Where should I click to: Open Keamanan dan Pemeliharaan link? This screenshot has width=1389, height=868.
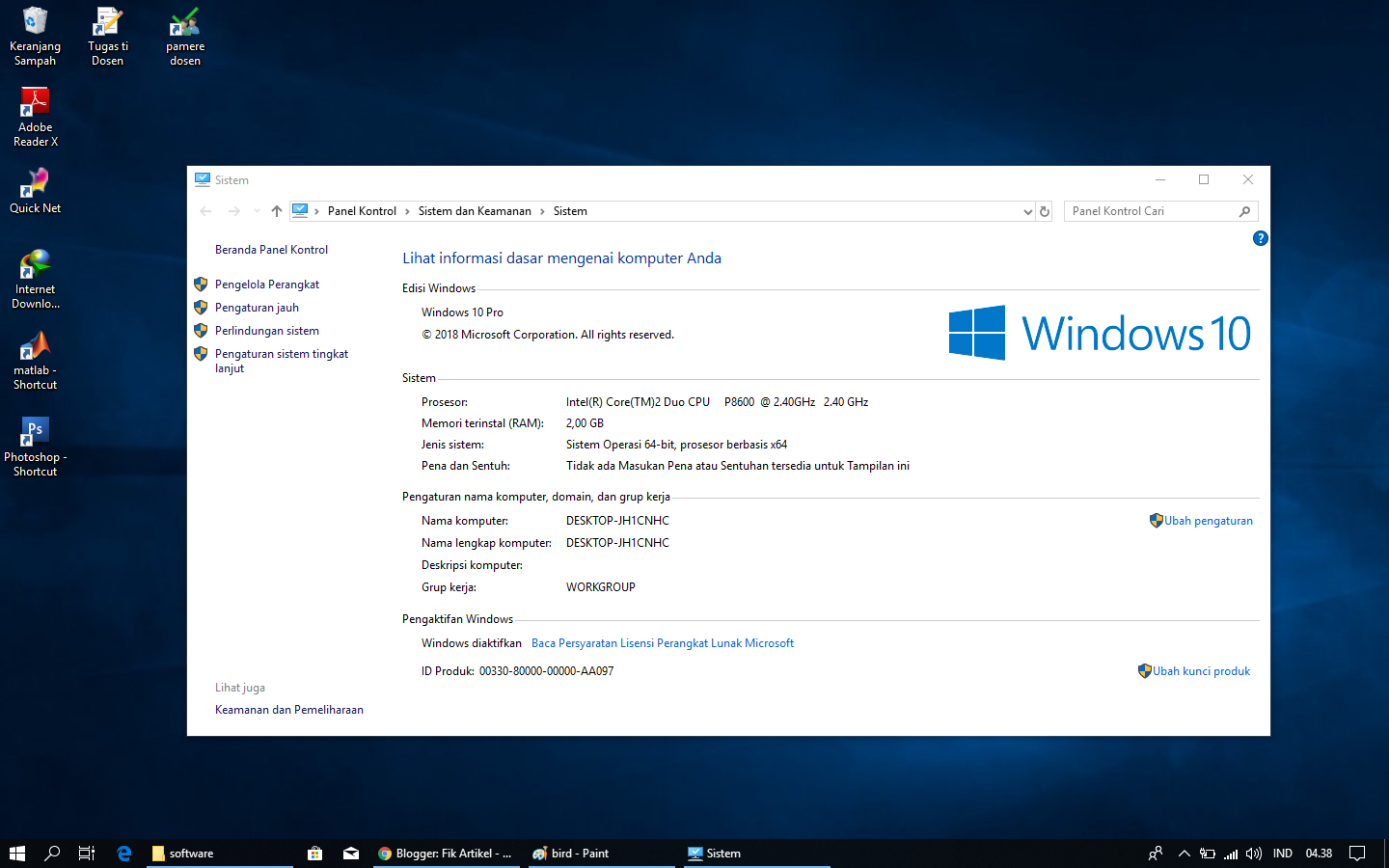coord(289,710)
